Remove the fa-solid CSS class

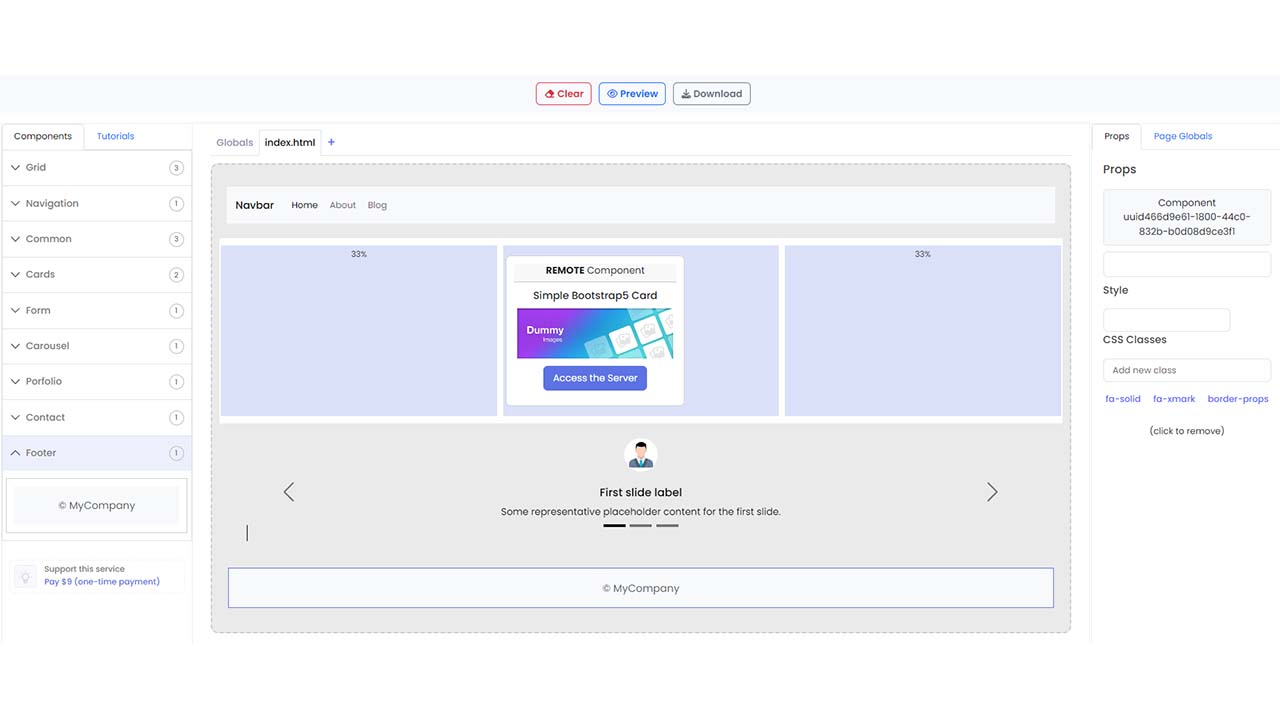[1123, 398]
